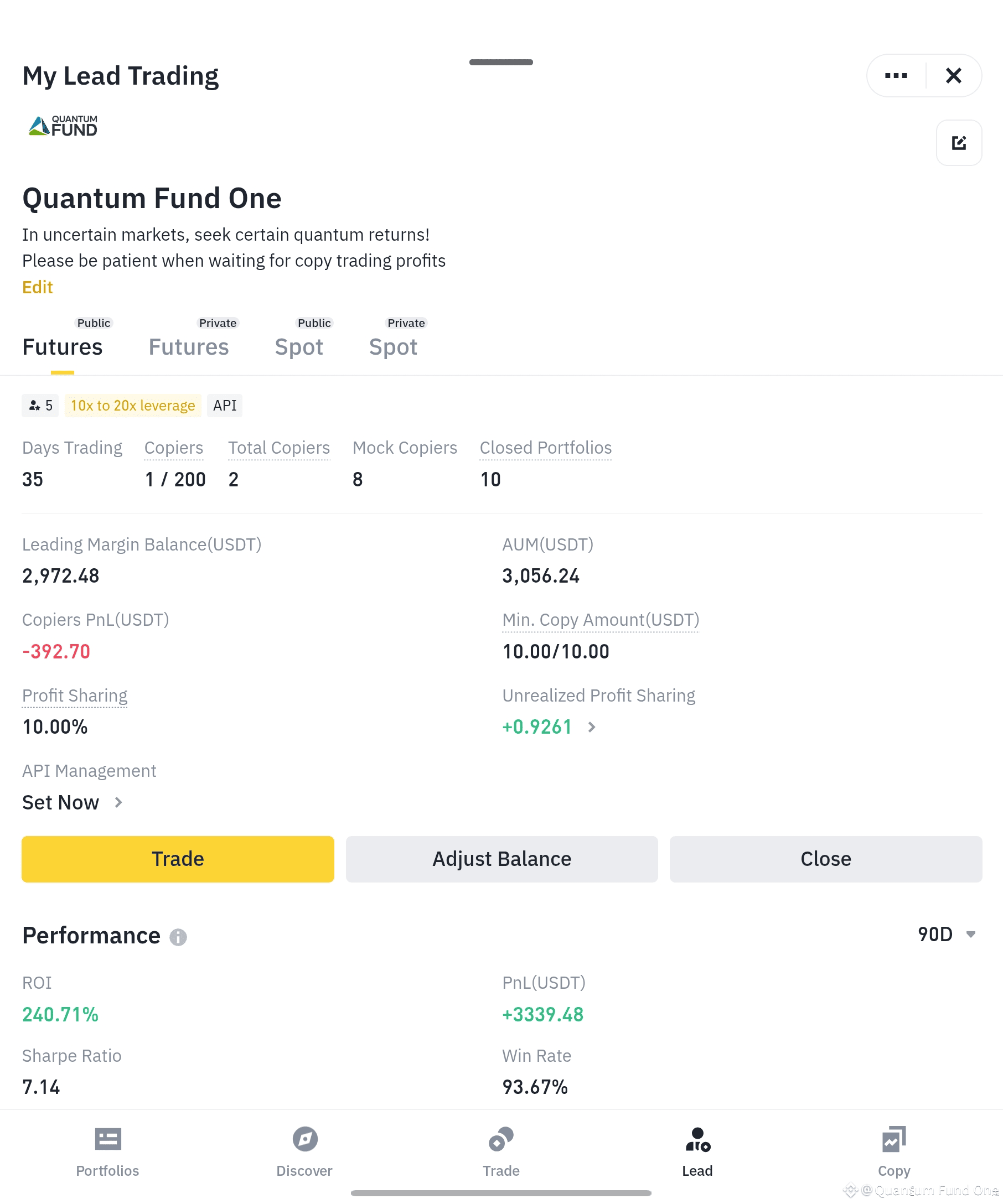This screenshot has width=1003, height=1204.
Task: Tap the sheet drag handle at top
Action: (x=501, y=62)
